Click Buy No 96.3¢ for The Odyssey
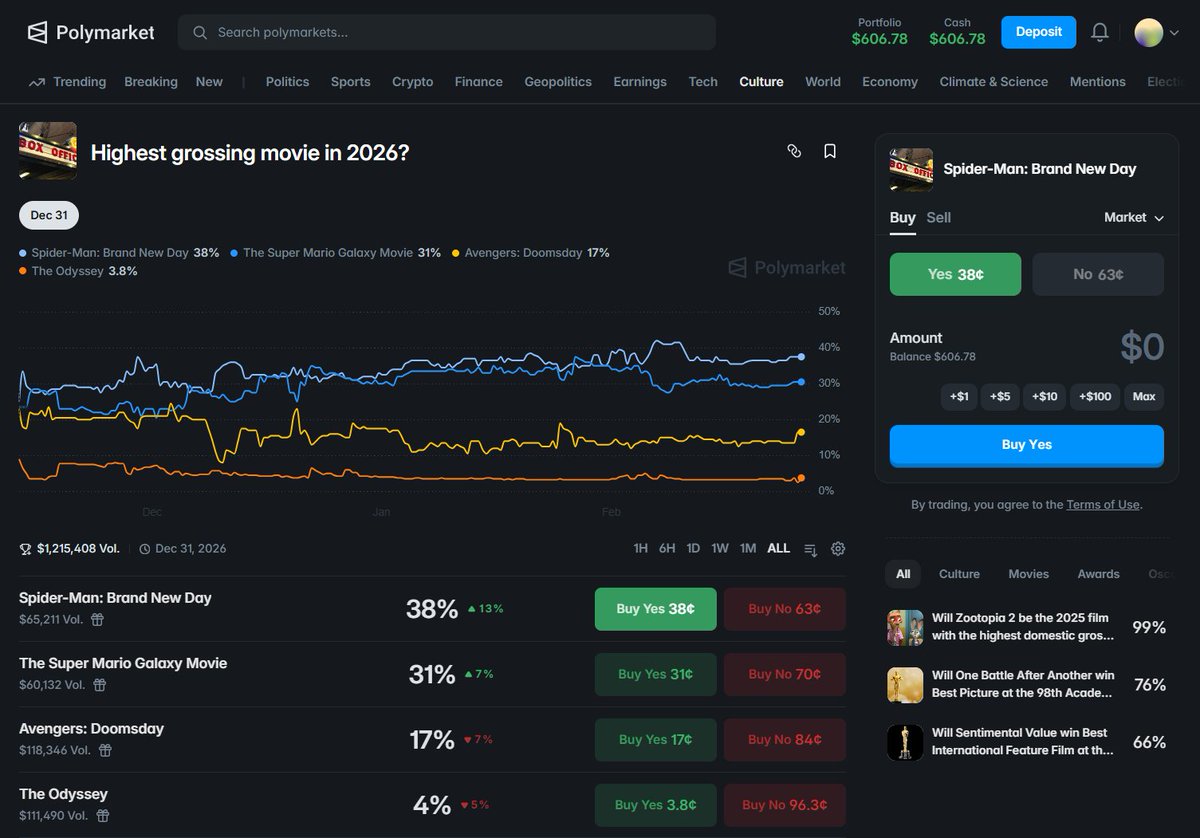The image size is (1200, 838). pos(785,805)
